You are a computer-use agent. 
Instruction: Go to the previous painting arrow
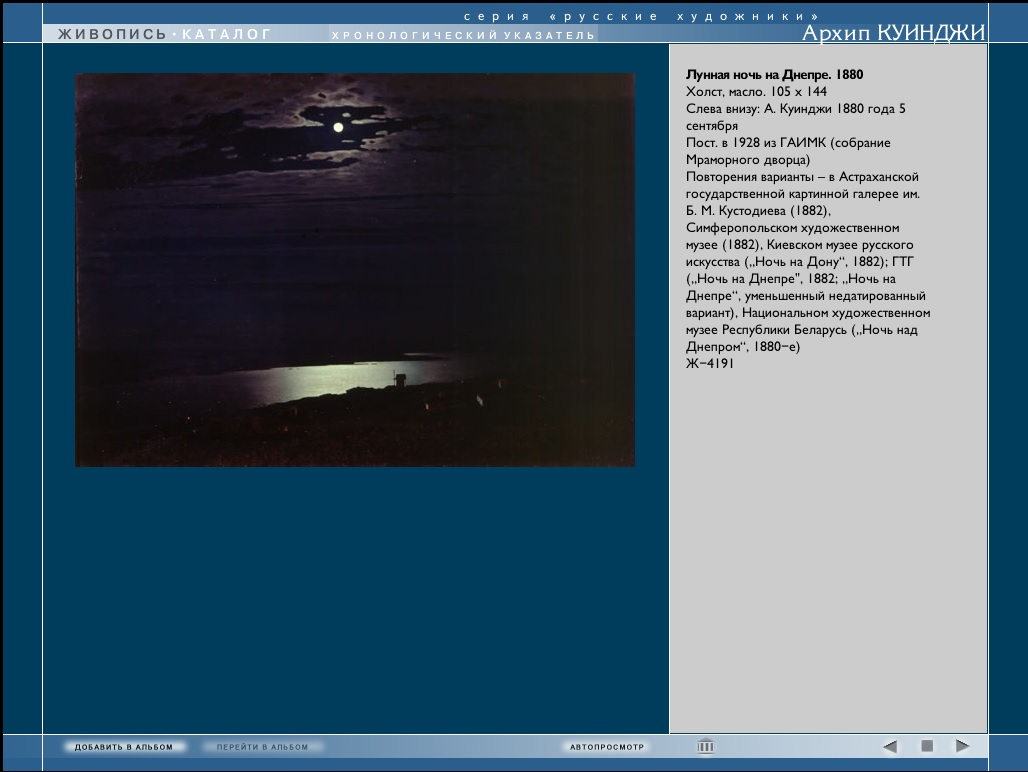(x=890, y=746)
